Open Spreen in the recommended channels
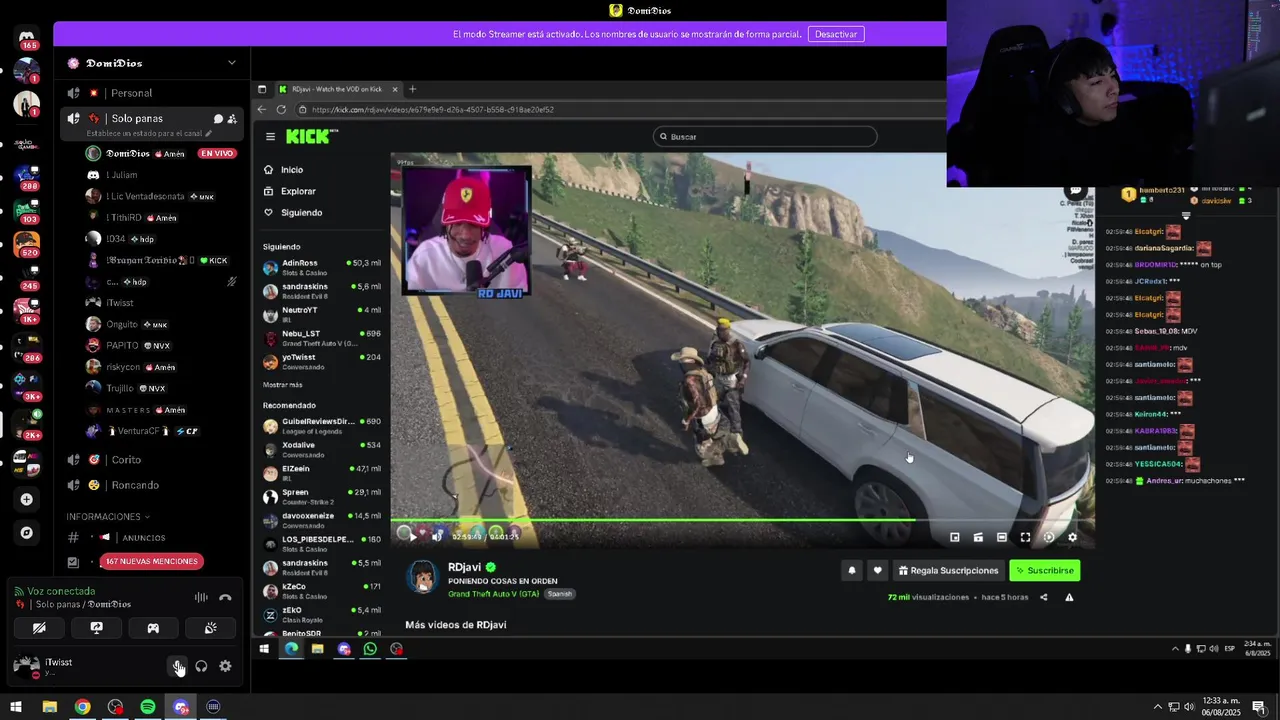1280x720 pixels. 322,496
